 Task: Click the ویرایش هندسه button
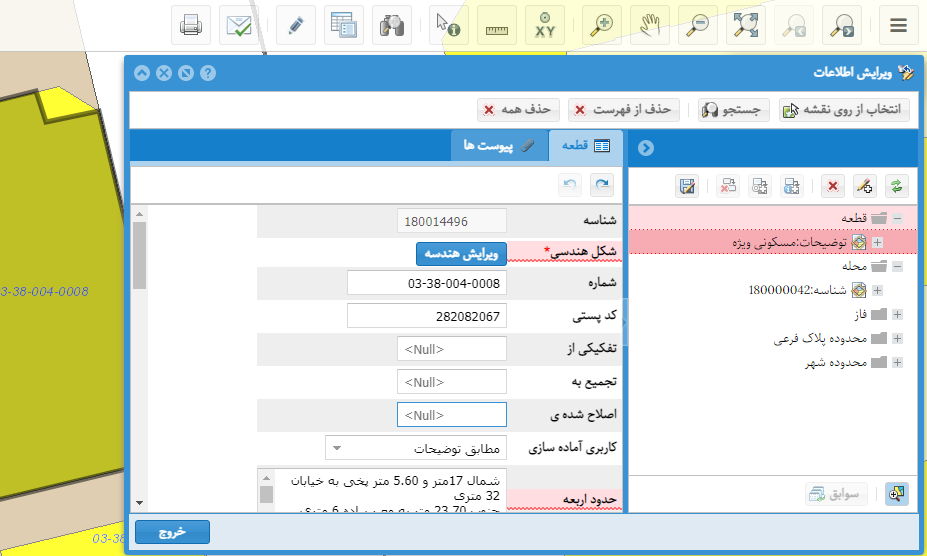click(461, 254)
